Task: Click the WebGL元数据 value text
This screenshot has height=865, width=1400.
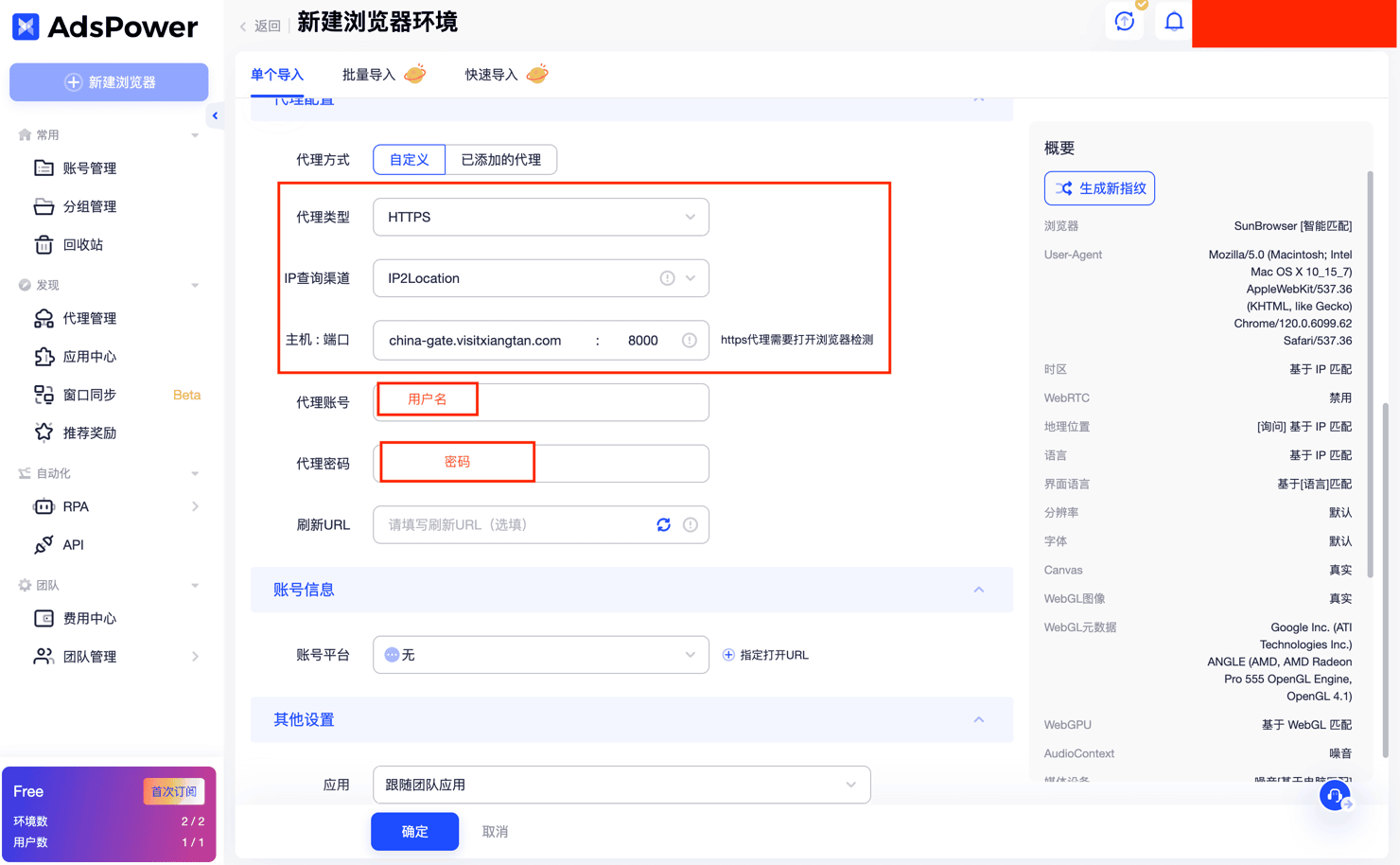Action: [1279, 662]
